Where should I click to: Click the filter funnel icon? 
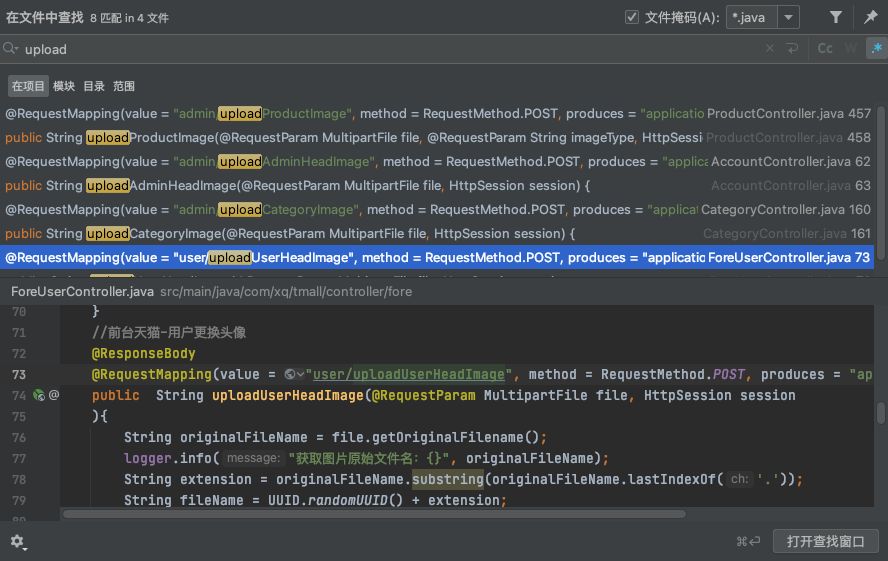tap(836, 17)
